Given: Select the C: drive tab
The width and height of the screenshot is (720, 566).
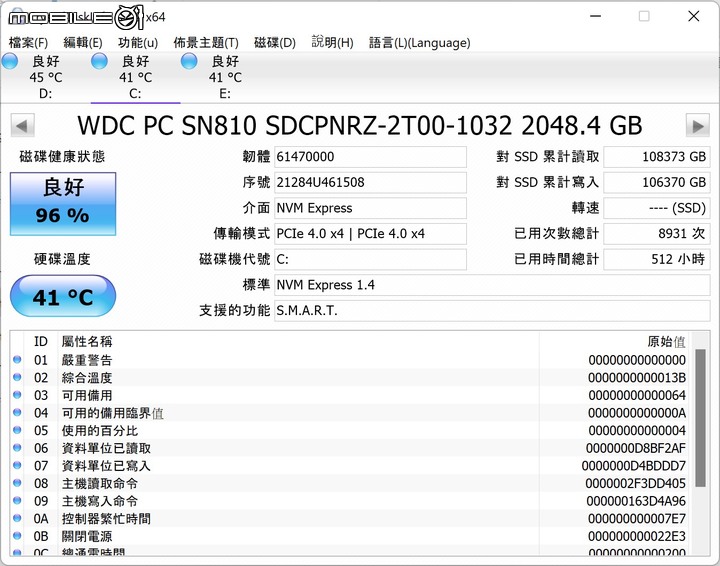Looking at the screenshot, I should (135, 77).
